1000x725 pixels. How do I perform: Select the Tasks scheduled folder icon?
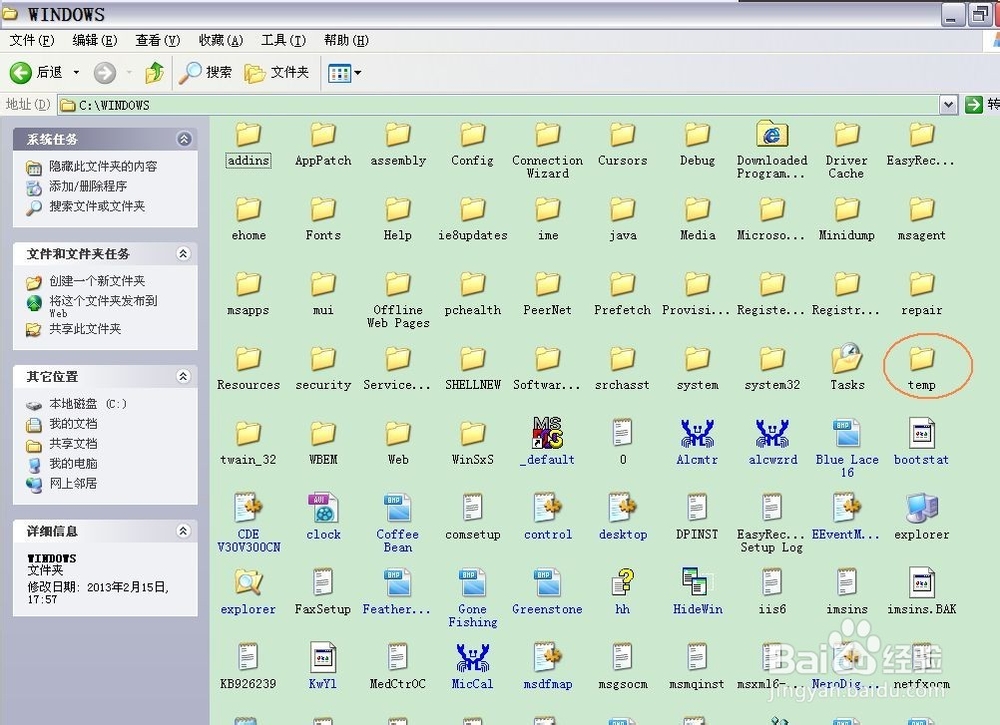point(848,358)
